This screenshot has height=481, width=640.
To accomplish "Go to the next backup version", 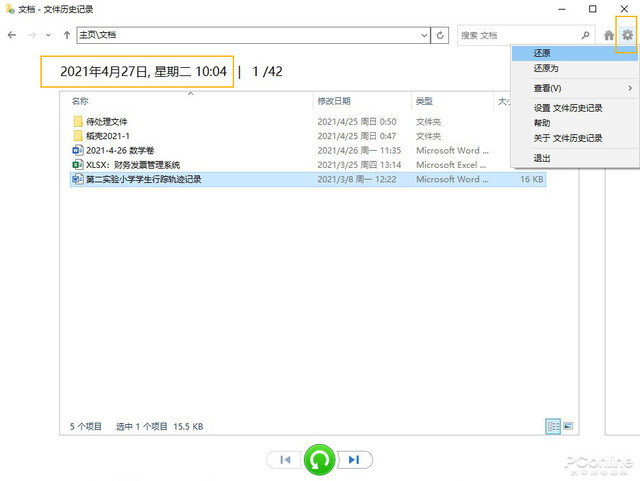I will [x=354, y=460].
